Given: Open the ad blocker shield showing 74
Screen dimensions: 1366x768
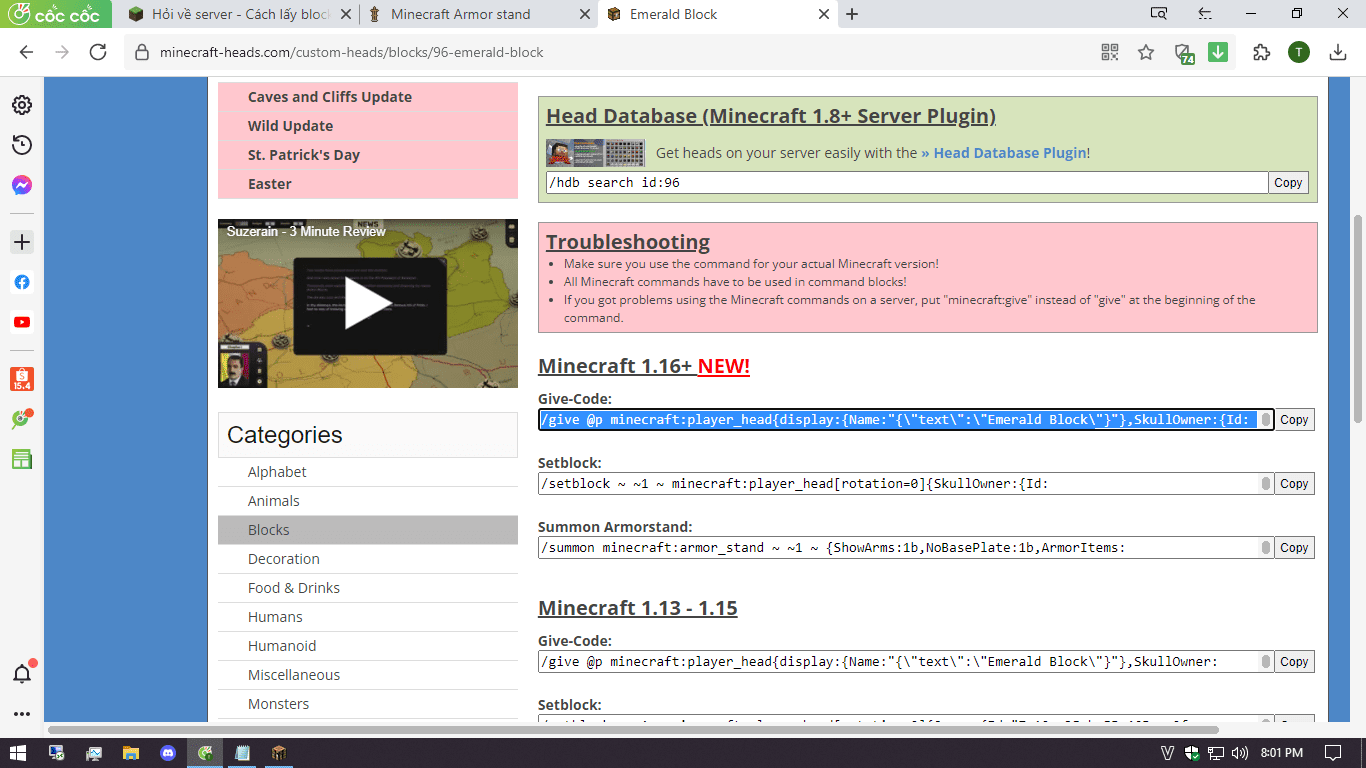Looking at the screenshot, I should 1183,53.
